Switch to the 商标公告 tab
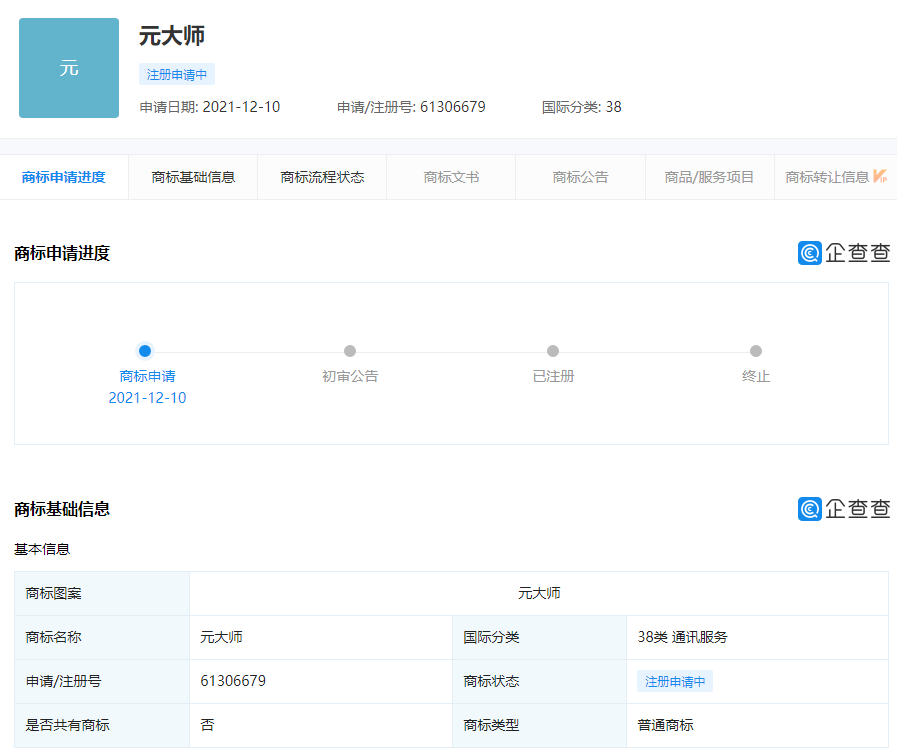Image resolution: width=897 pixels, height=748 pixels. [x=580, y=177]
